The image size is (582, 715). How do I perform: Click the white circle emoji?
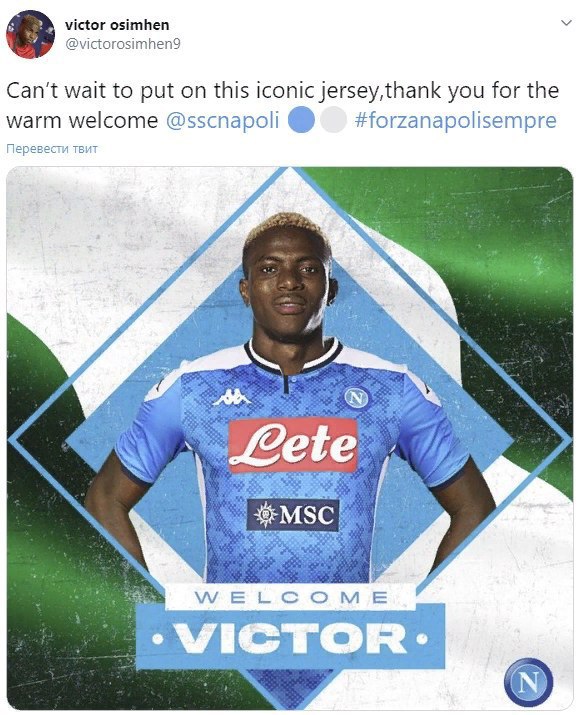(333, 120)
